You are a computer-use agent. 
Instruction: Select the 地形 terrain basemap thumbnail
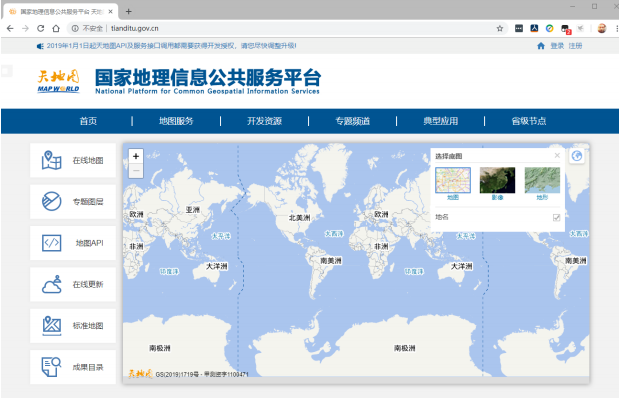[542, 180]
